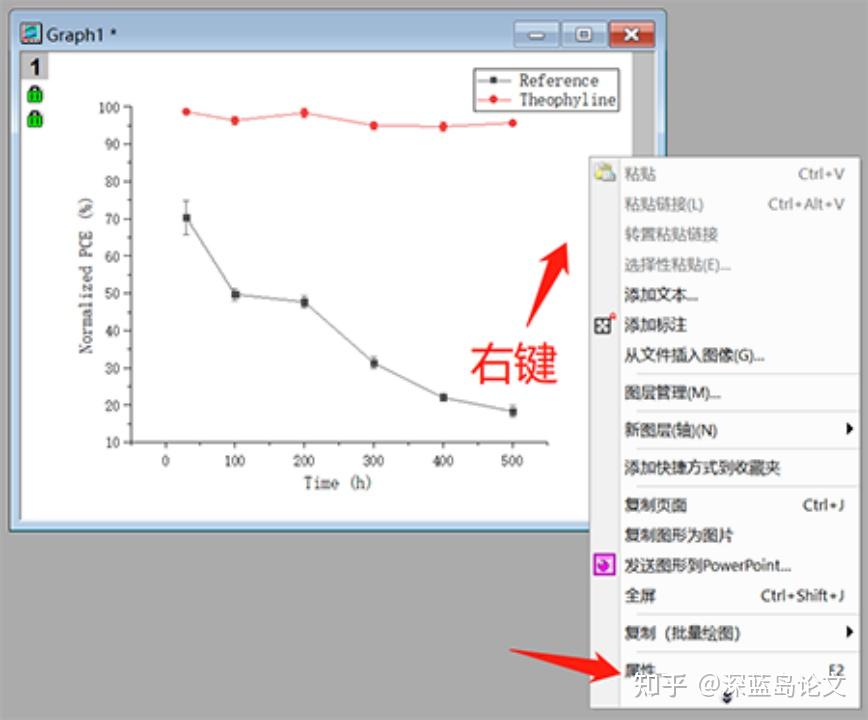Click the legend box on the graph
Viewport: 868px width, 720px height.
[x=545, y=90]
